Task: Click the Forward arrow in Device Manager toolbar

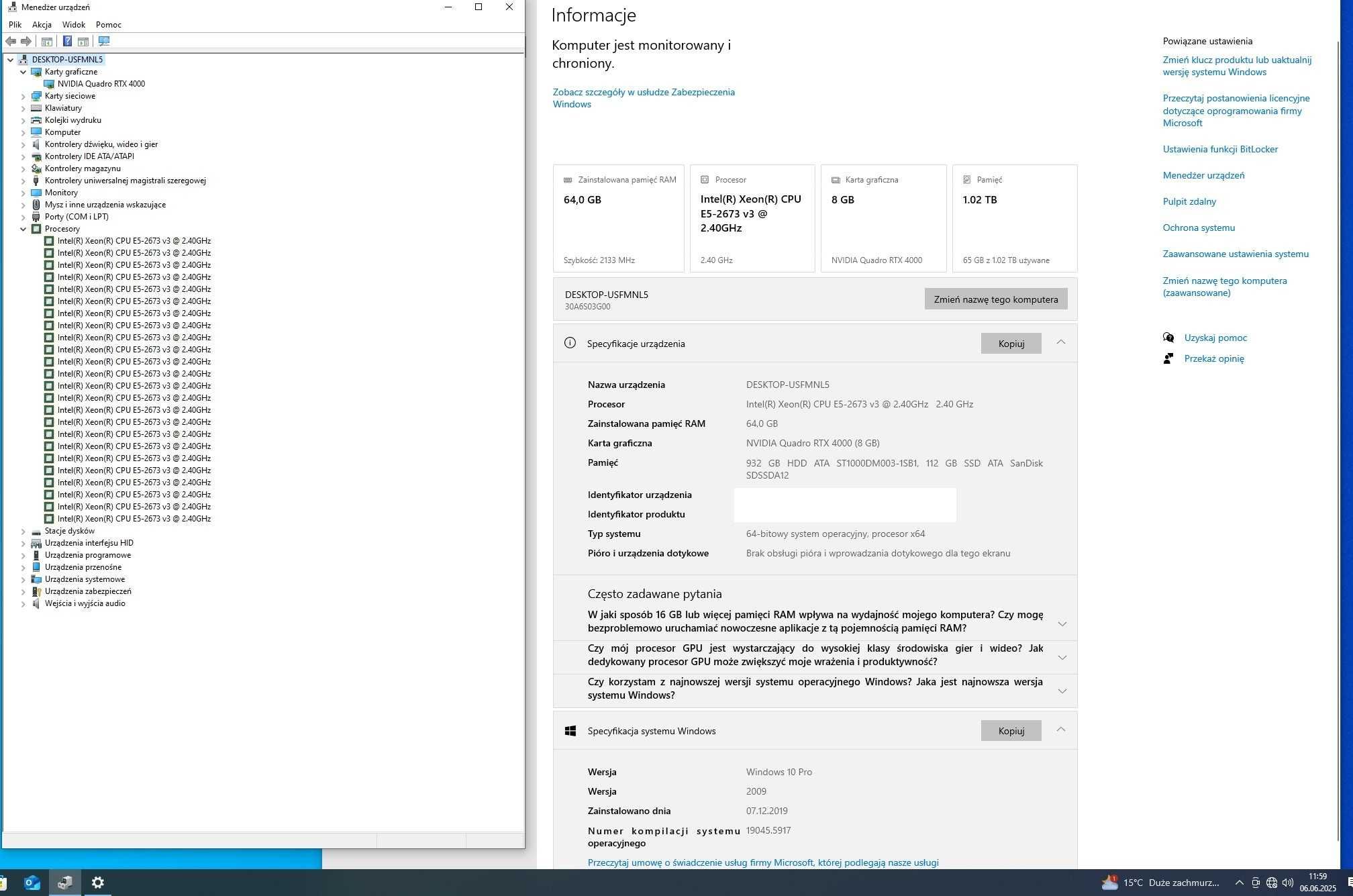Action: pyautogui.click(x=26, y=42)
